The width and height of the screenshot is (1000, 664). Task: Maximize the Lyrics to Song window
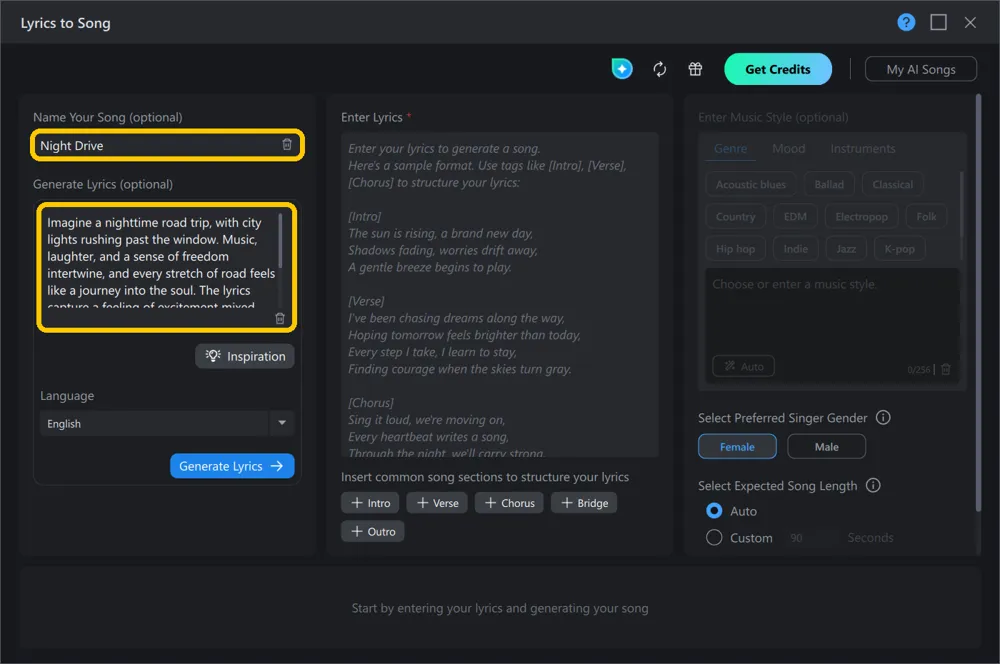(x=938, y=22)
